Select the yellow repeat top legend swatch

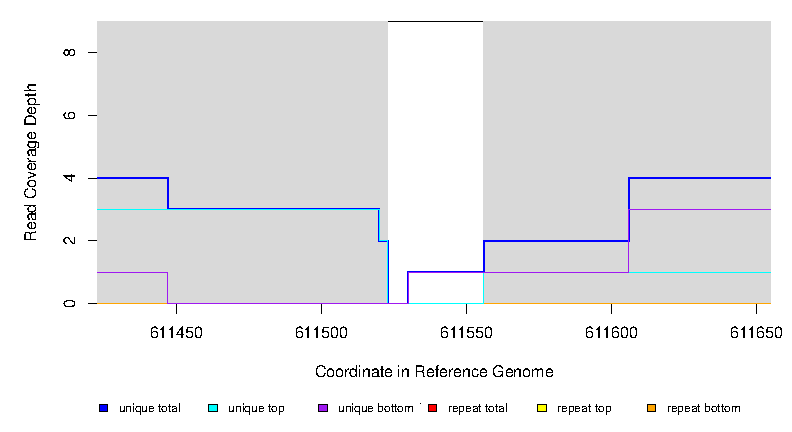[542, 408]
